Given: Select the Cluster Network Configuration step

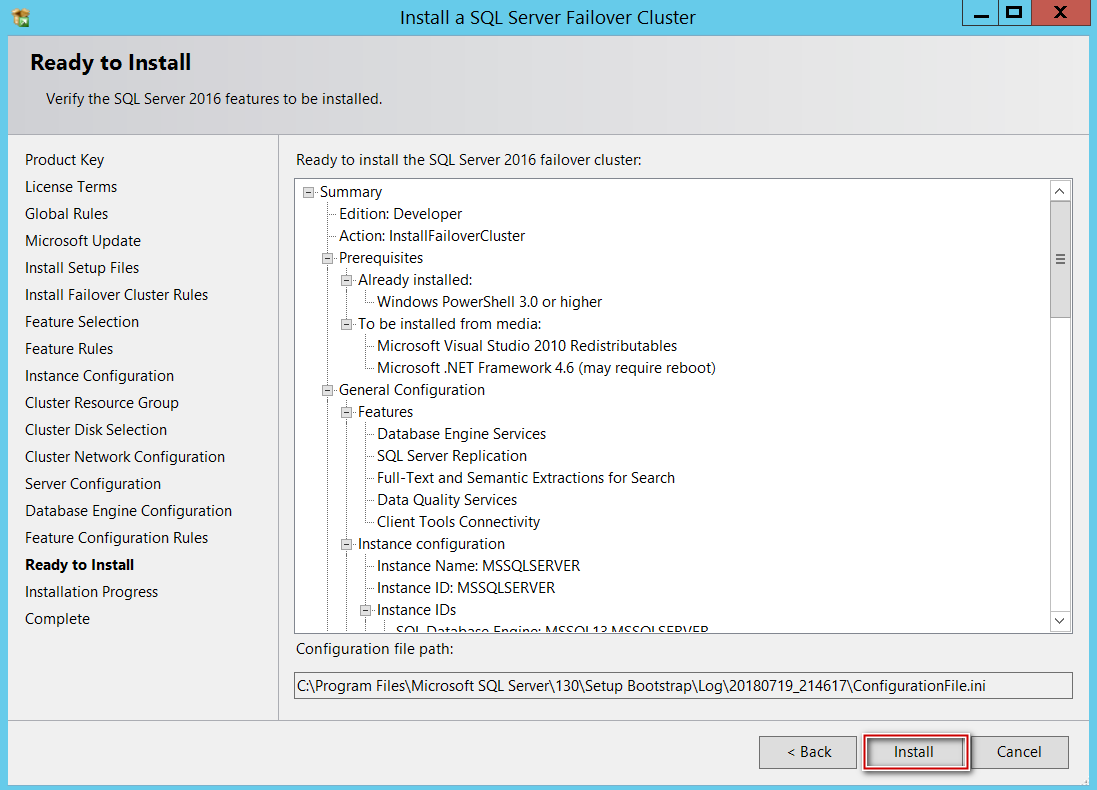Looking at the screenshot, I should click(x=125, y=457).
